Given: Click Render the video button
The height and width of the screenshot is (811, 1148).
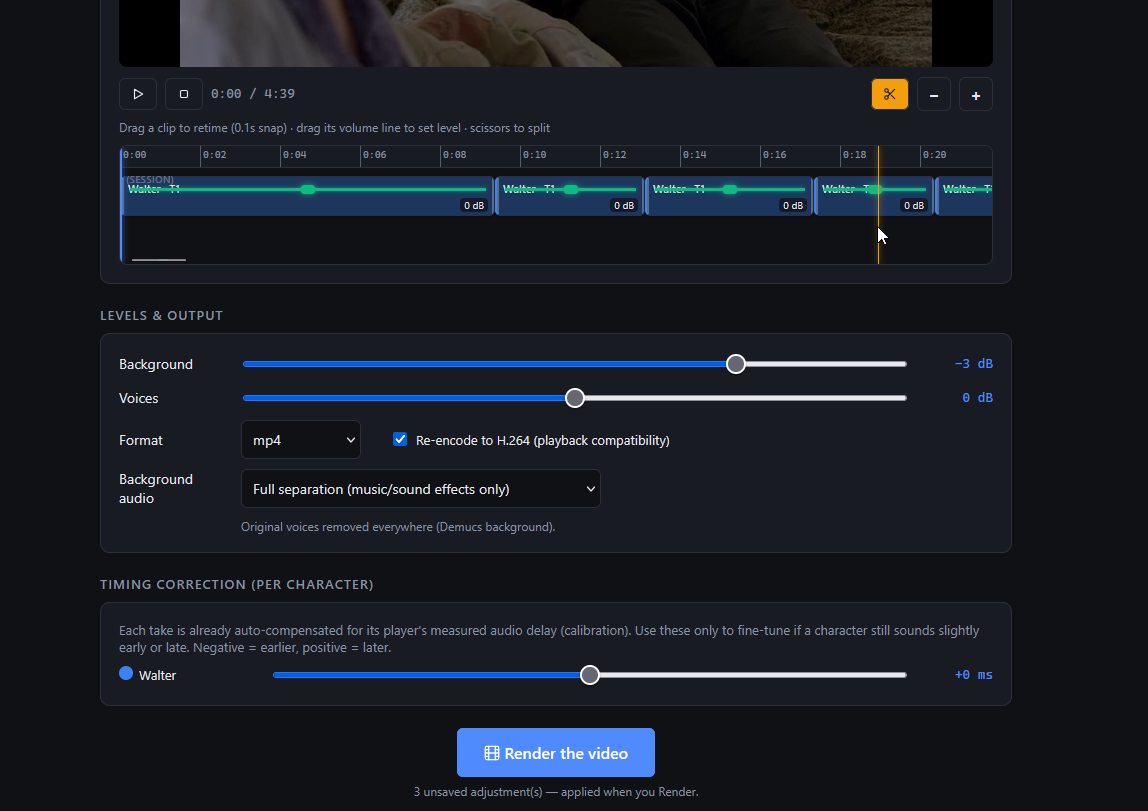Looking at the screenshot, I should [x=556, y=752].
